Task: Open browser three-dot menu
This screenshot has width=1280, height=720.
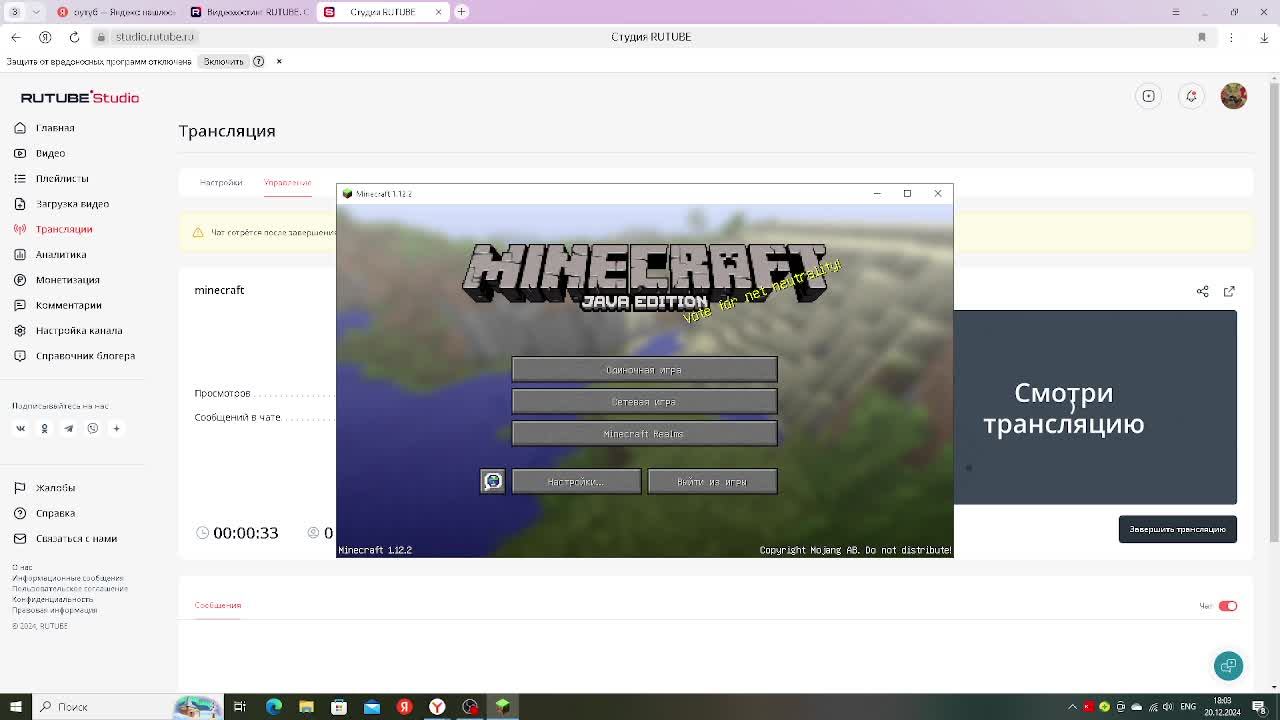Action: pyautogui.click(x=1233, y=37)
